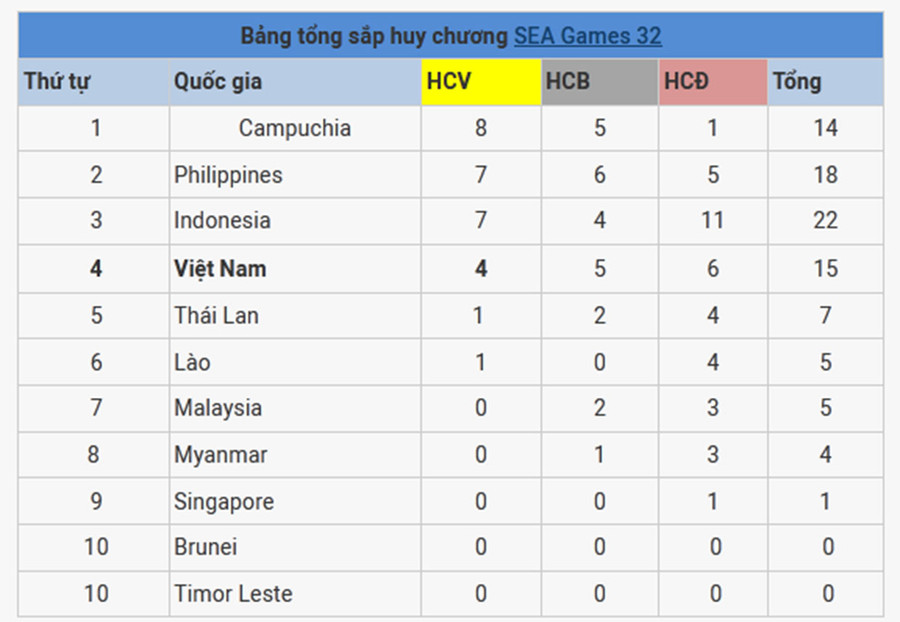Select the Lào country cell
This screenshot has width=900, height=622.
click(192, 362)
